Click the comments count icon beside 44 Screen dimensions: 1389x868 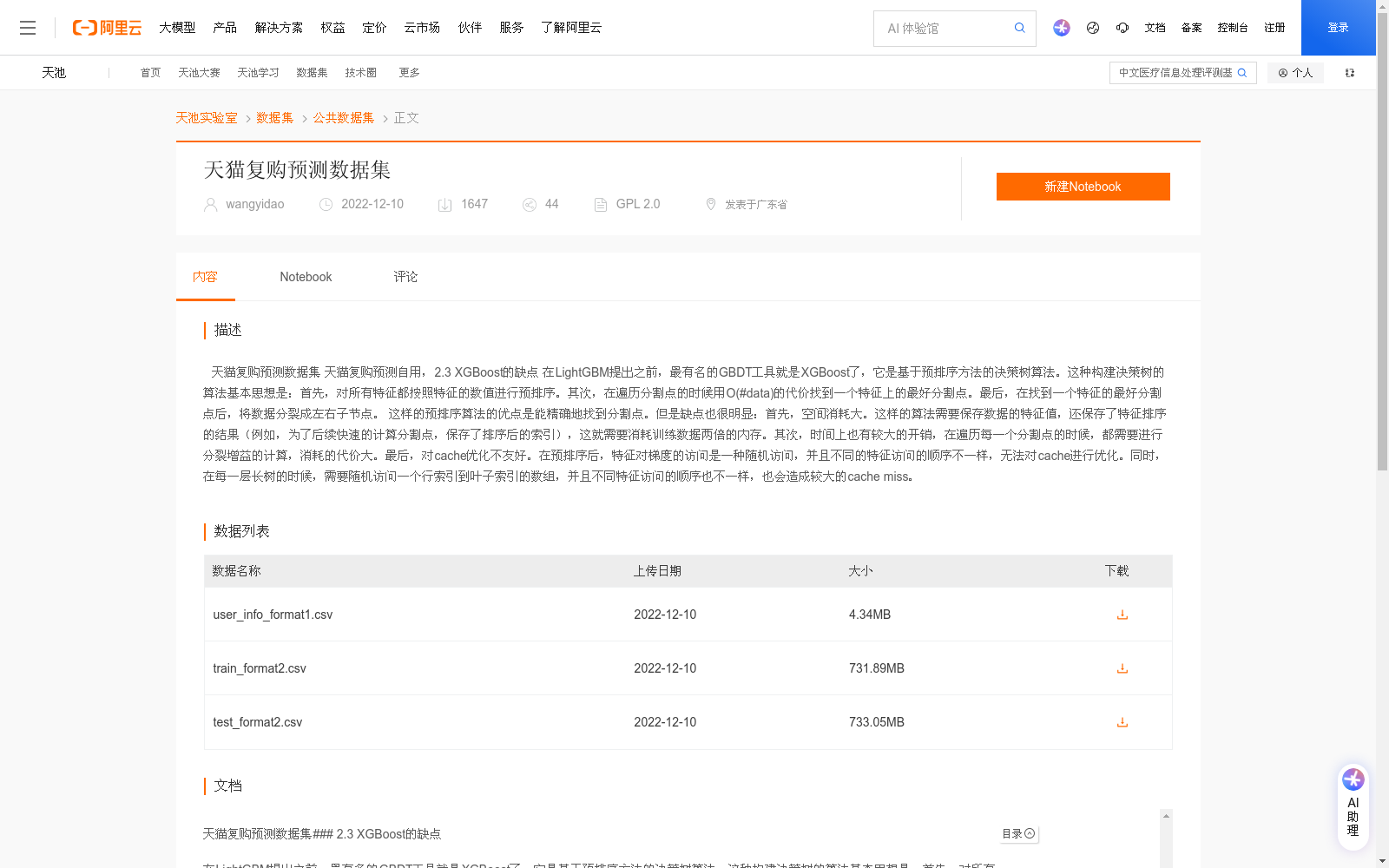click(530, 205)
